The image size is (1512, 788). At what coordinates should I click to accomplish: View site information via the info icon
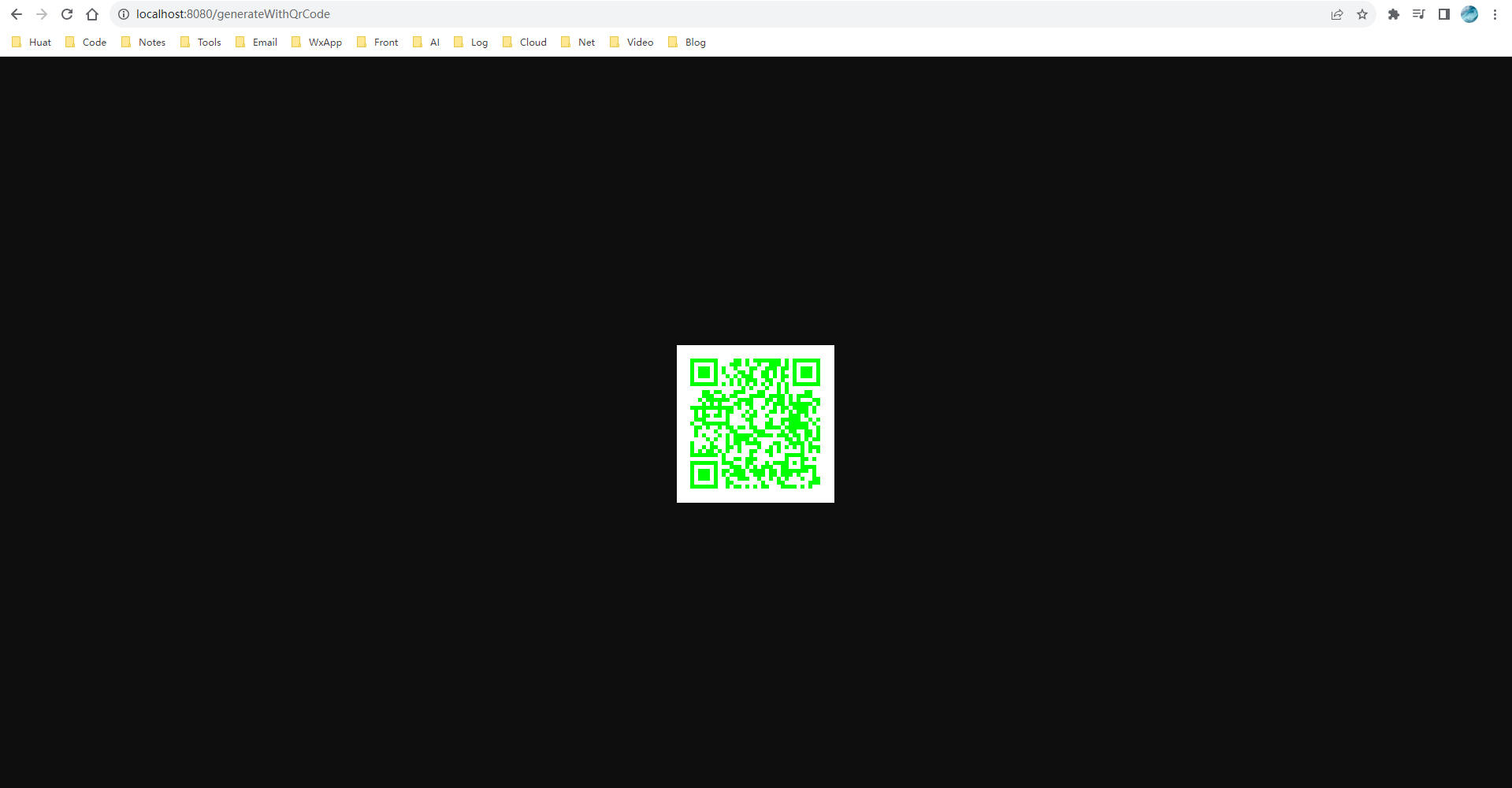coord(123,13)
